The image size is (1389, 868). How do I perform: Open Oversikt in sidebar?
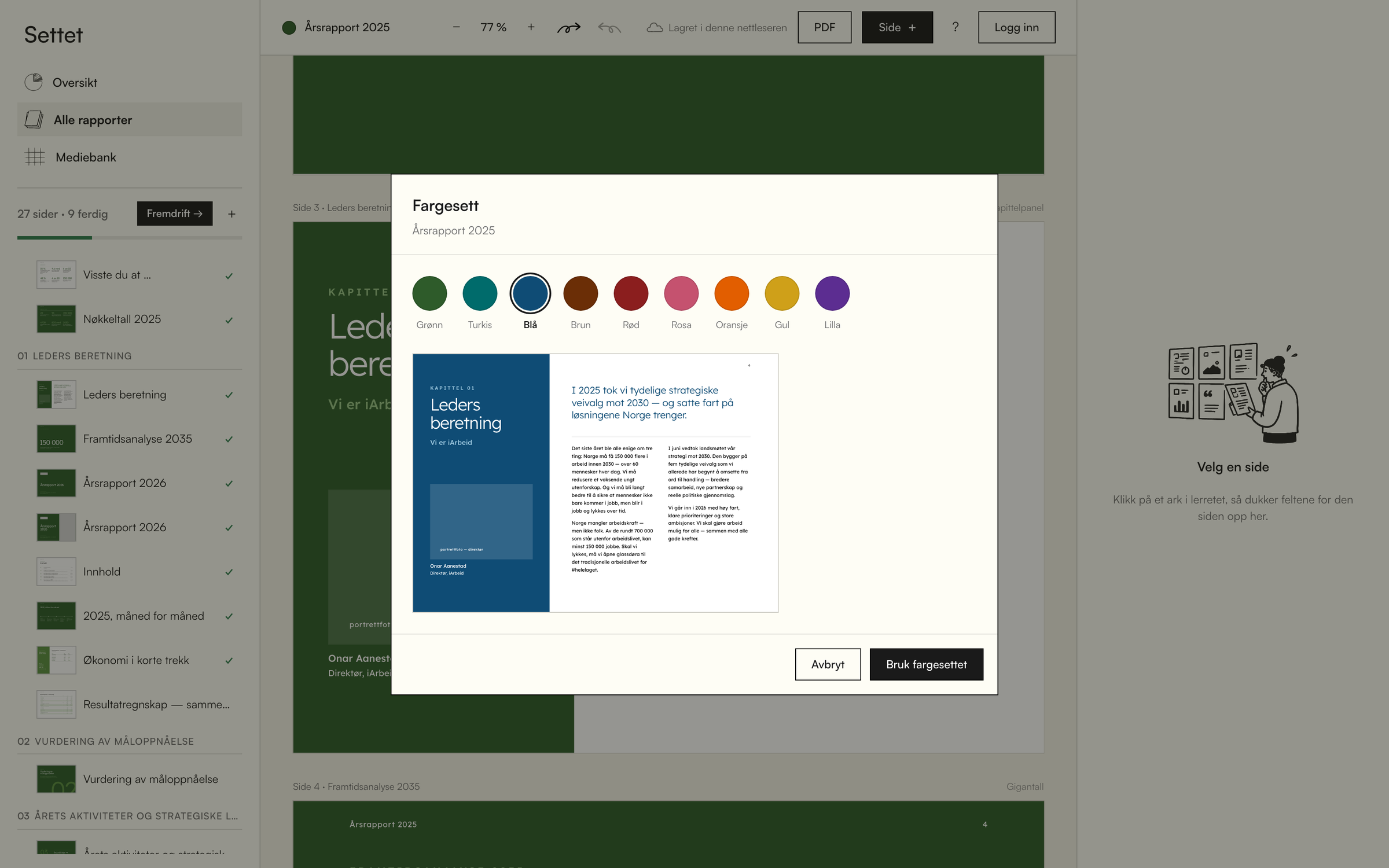point(130,82)
